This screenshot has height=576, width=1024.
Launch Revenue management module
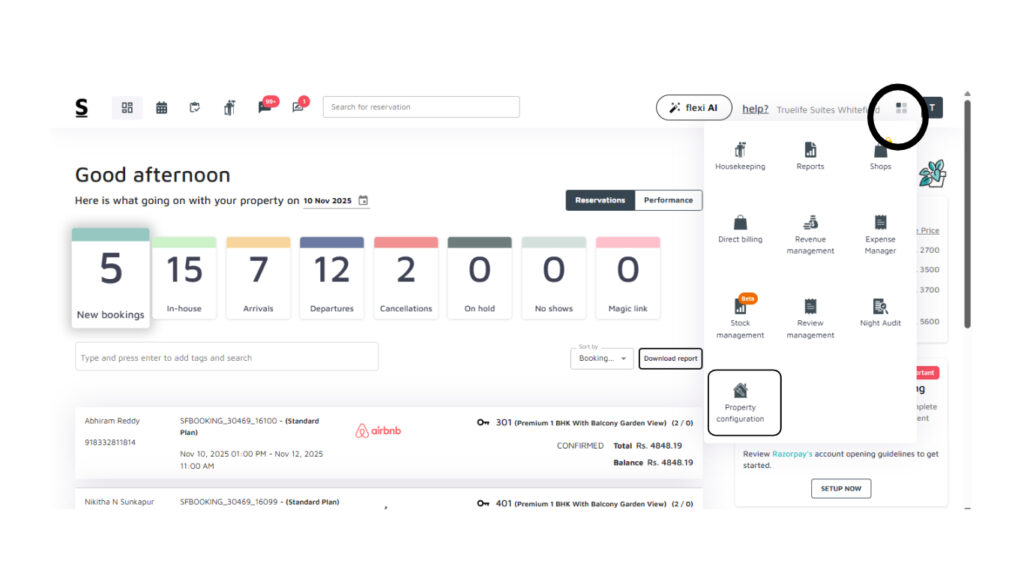click(810, 233)
